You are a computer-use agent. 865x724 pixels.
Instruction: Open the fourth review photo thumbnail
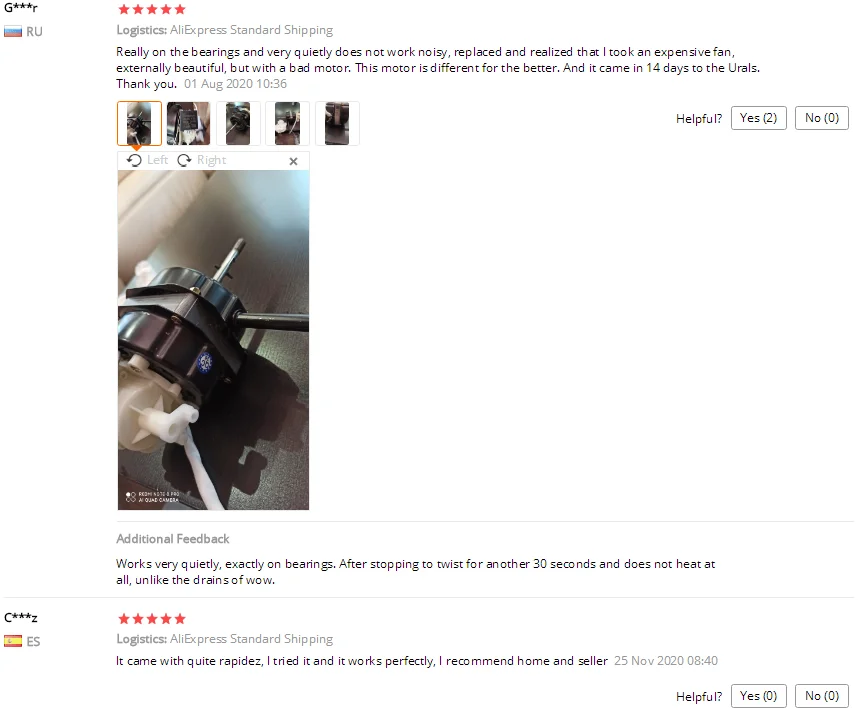tap(287, 123)
